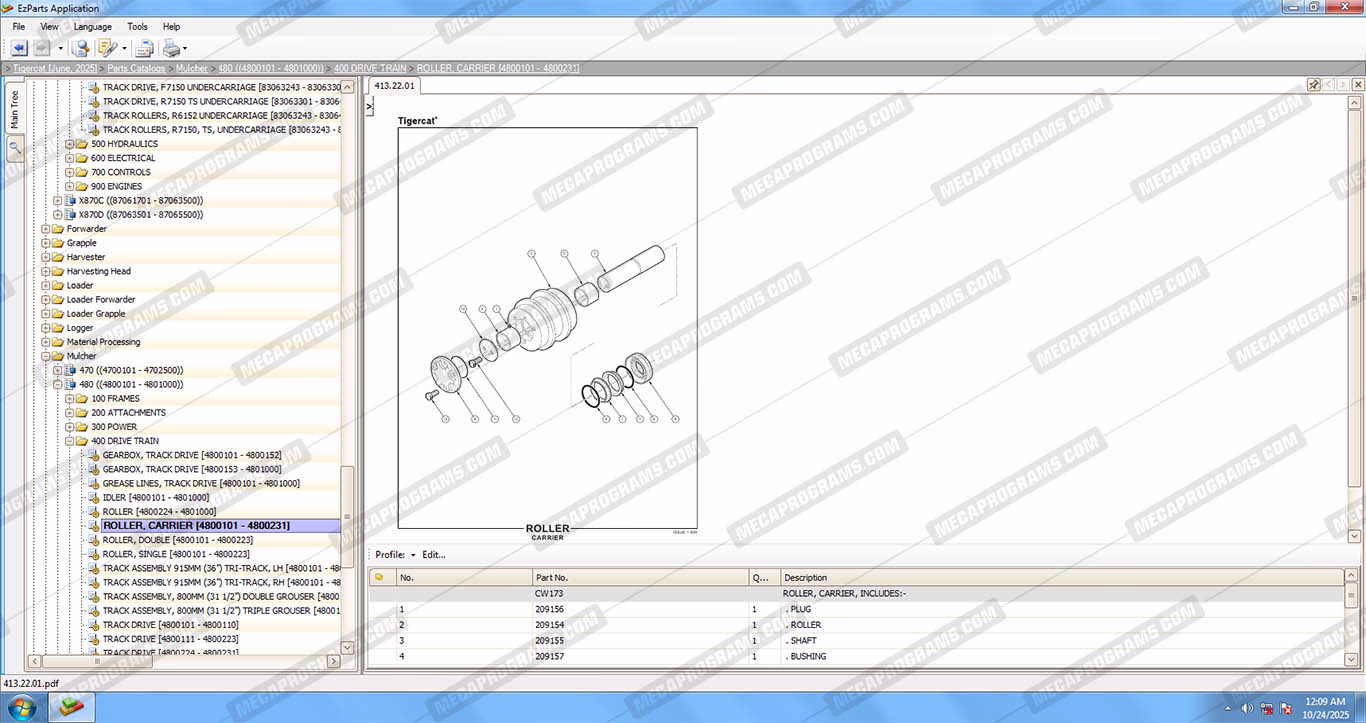Click the document search toolbar icon

tap(80, 48)
